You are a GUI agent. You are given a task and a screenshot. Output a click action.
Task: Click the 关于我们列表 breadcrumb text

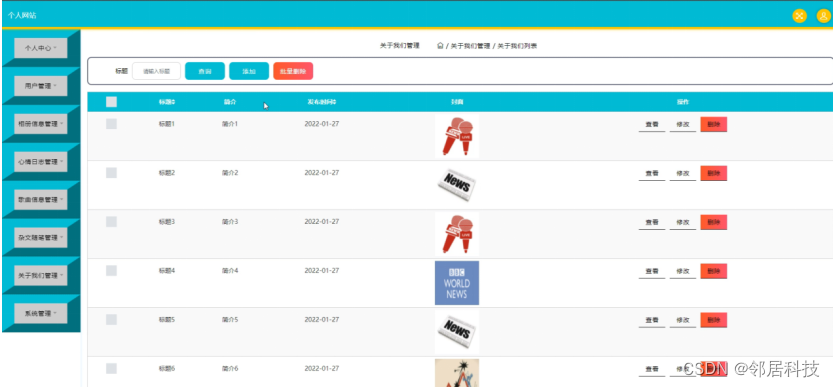click(x=517, y=46)
